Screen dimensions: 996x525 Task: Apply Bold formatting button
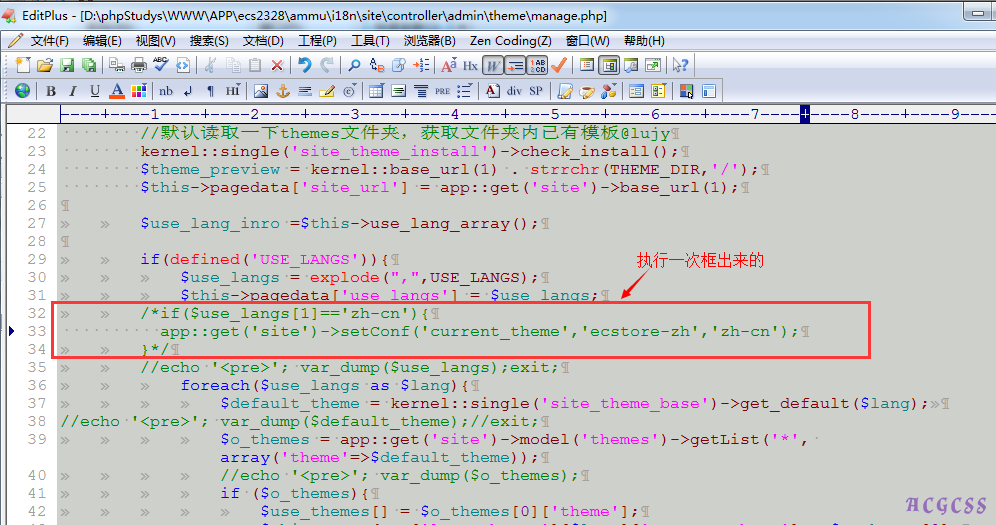tap(51, 91)
